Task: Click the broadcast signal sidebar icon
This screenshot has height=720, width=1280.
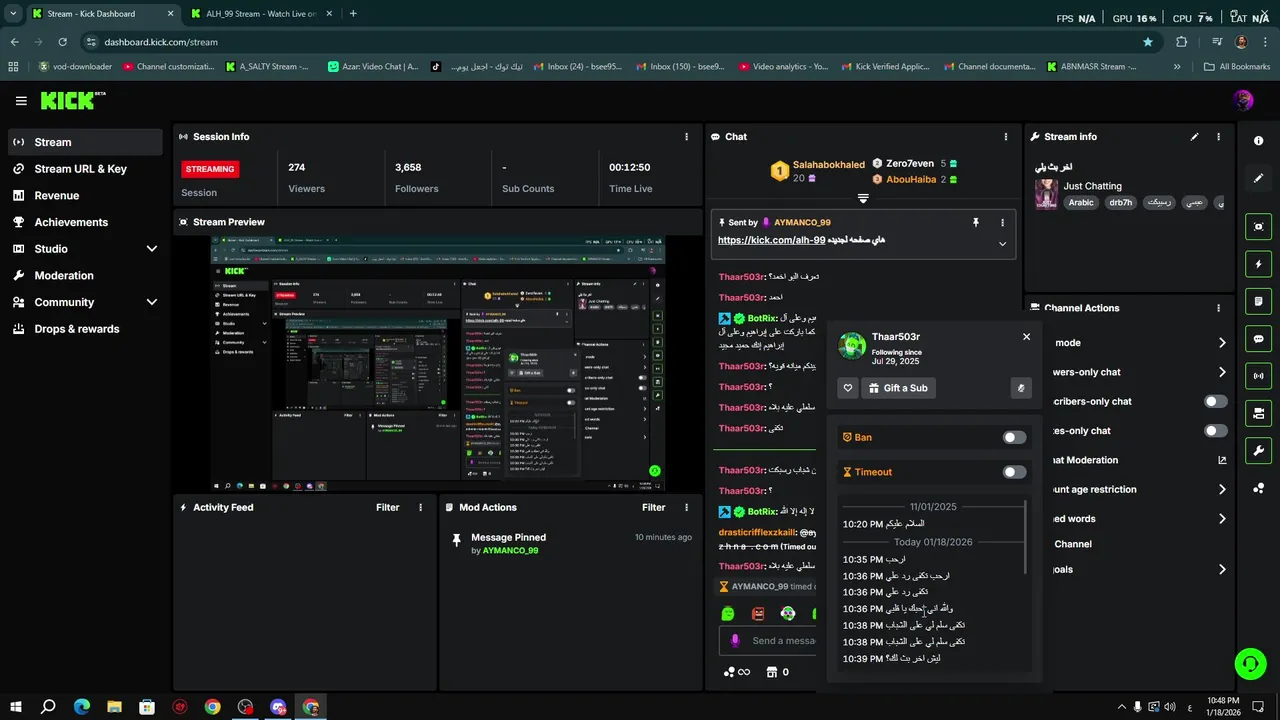Action: 1259,376
